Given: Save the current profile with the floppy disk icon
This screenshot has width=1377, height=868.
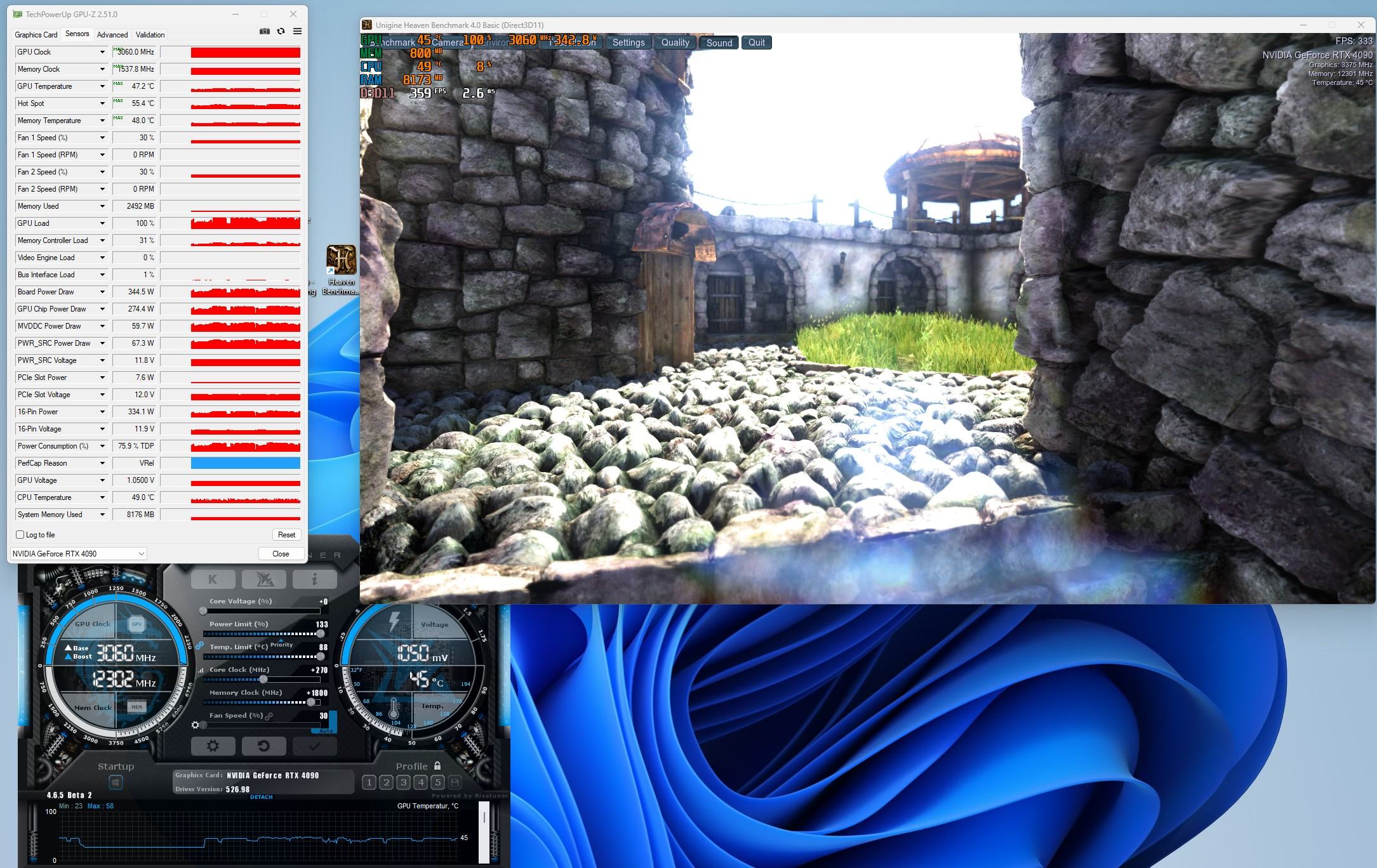Looking at the screenshot, I should 455,782.
